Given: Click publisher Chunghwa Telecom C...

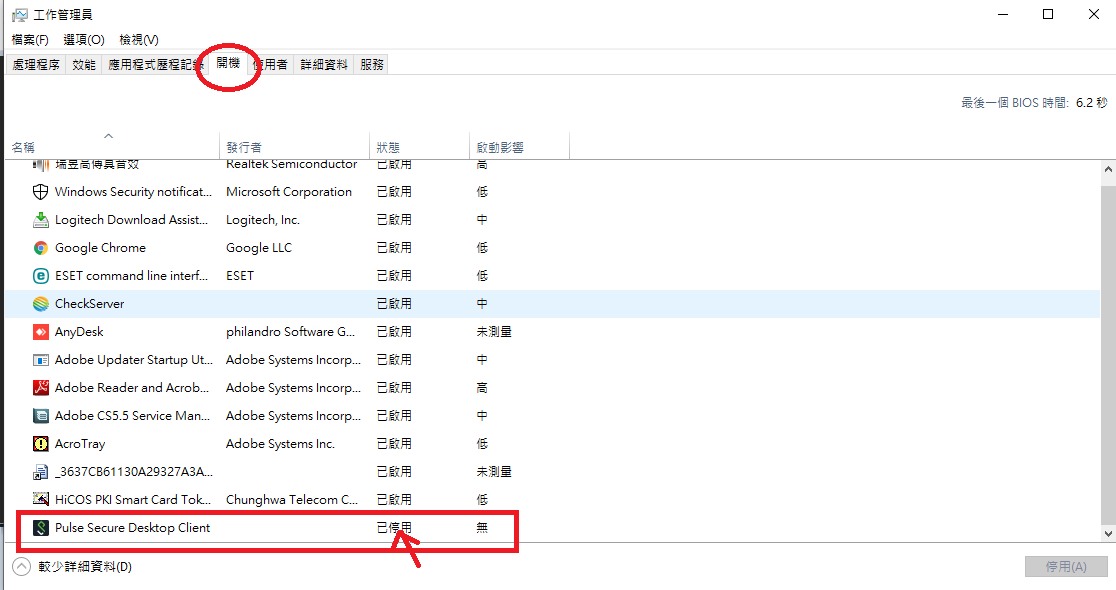Looking at the screenshot, I should [292, 500].
